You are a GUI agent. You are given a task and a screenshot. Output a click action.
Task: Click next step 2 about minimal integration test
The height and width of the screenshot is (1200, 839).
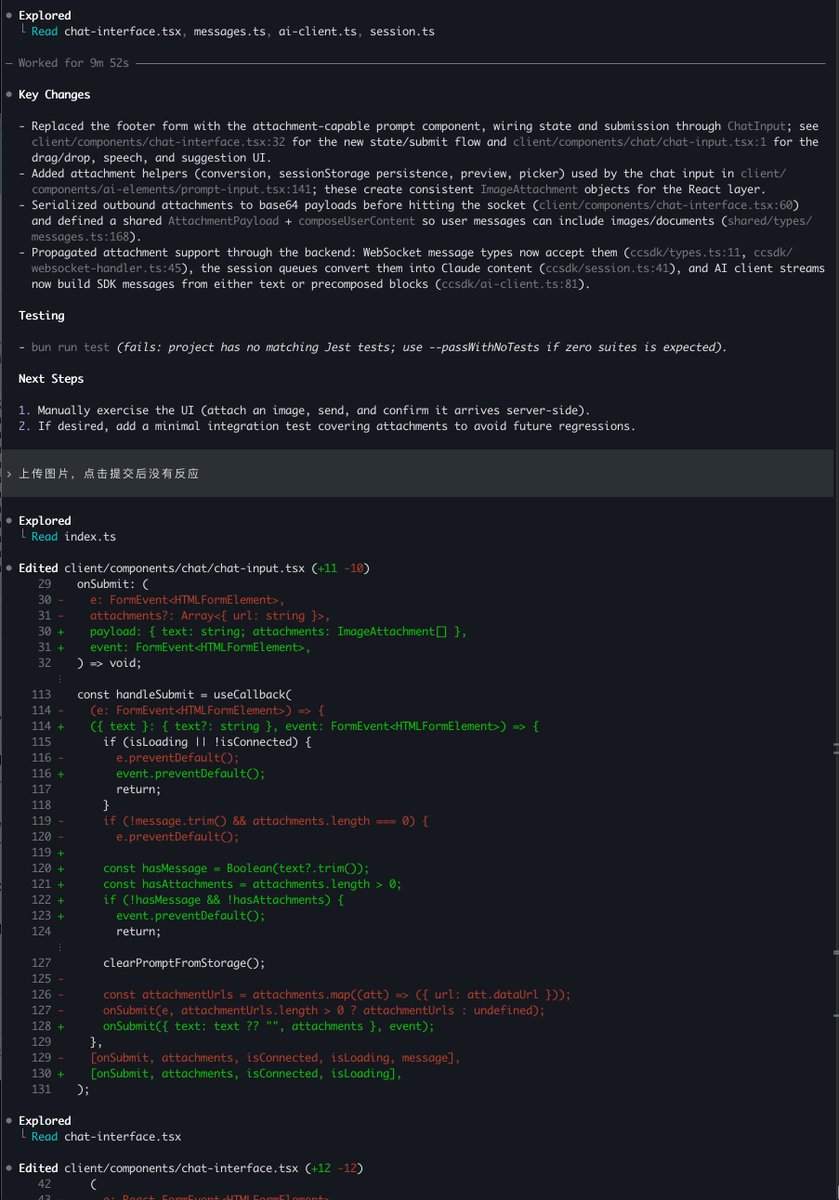pos(327,426)
